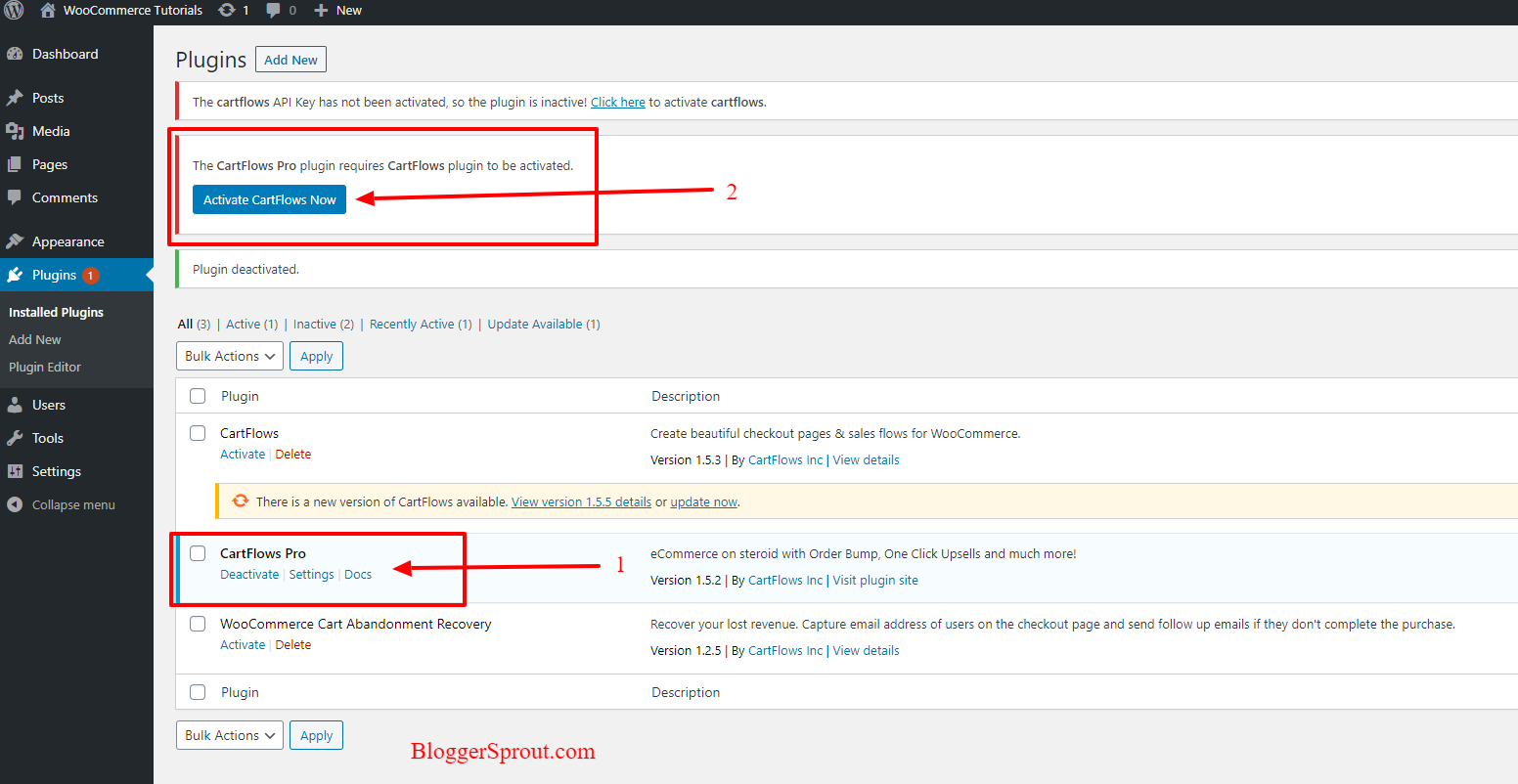
Task: Click Visit plugin site for CartFlows Pro
Action: tap(875, 580)
